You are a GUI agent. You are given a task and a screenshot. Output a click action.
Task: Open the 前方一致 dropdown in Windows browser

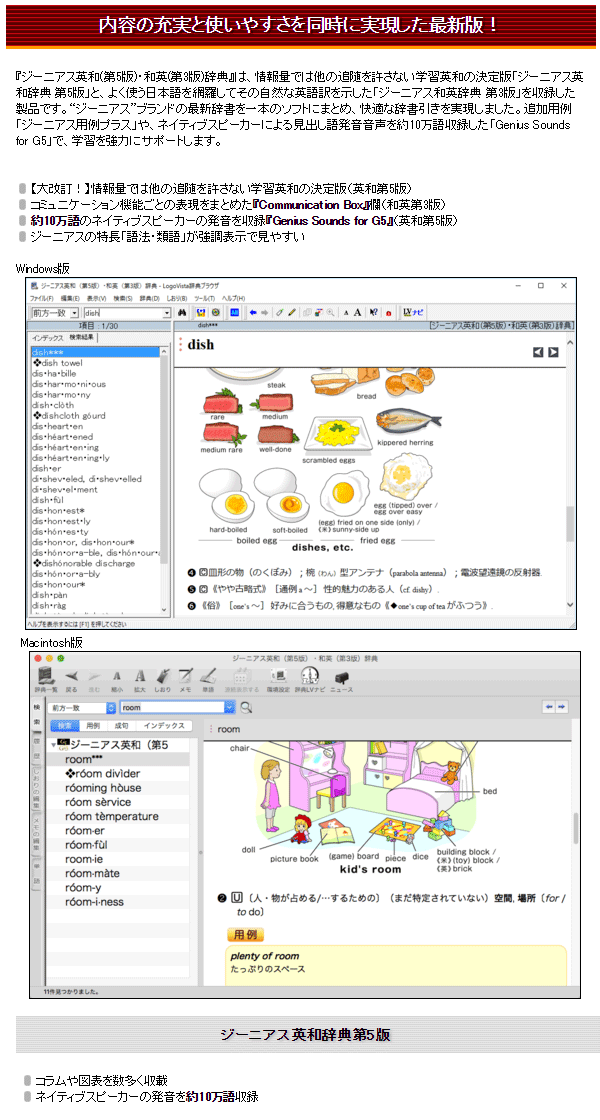75,313
